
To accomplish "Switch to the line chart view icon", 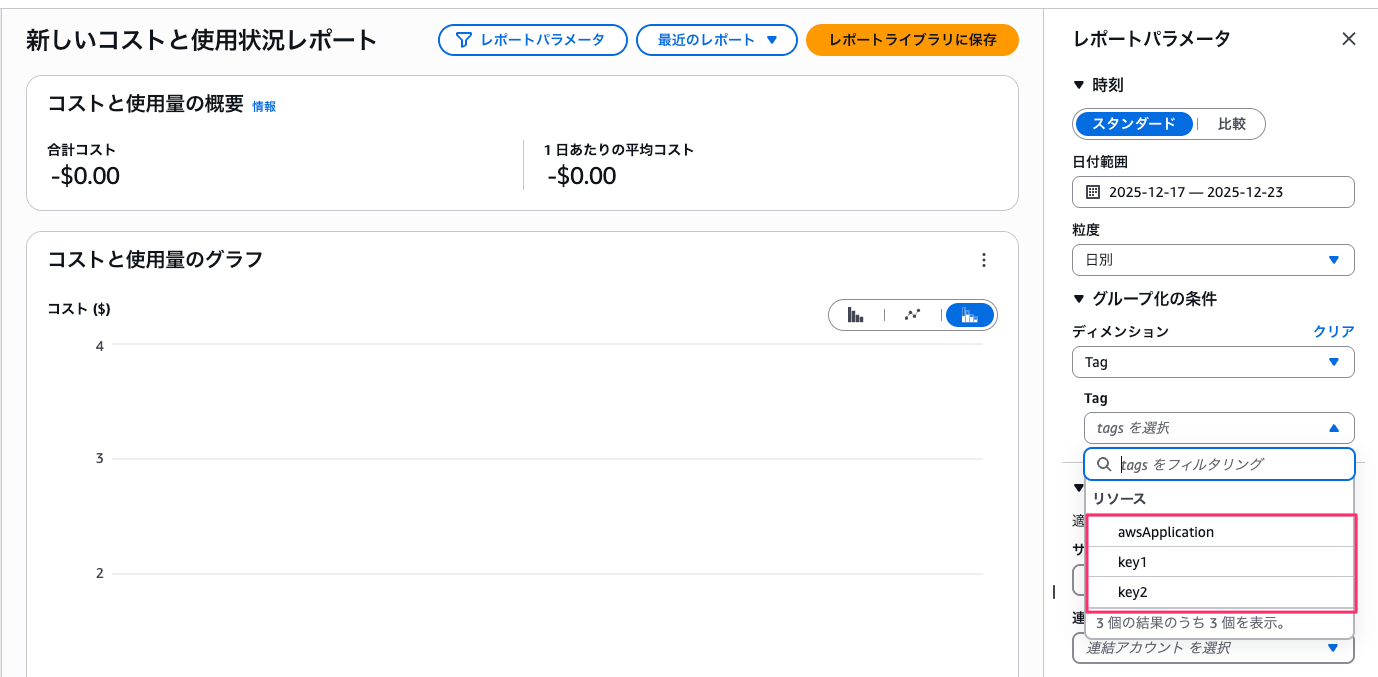I will click(913, 314).
